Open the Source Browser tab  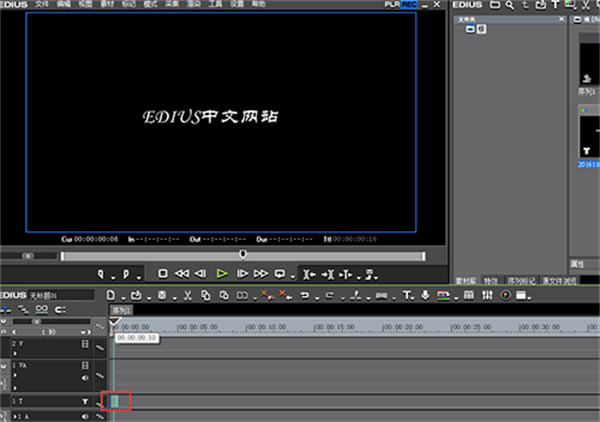coord(559,281)
